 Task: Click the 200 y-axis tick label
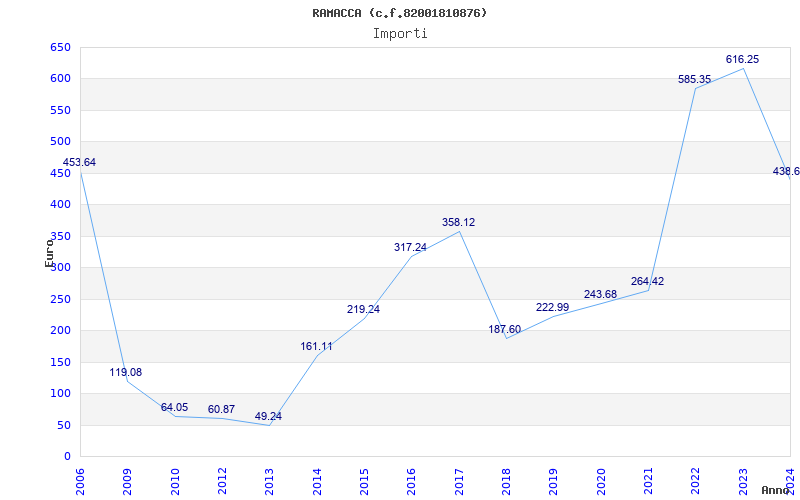point(60,331)
